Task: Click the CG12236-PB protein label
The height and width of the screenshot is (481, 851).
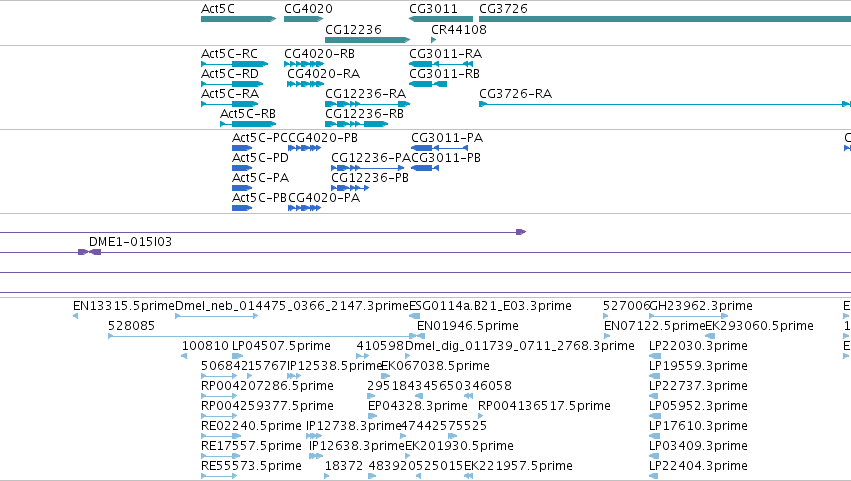Action: (370, 178)
